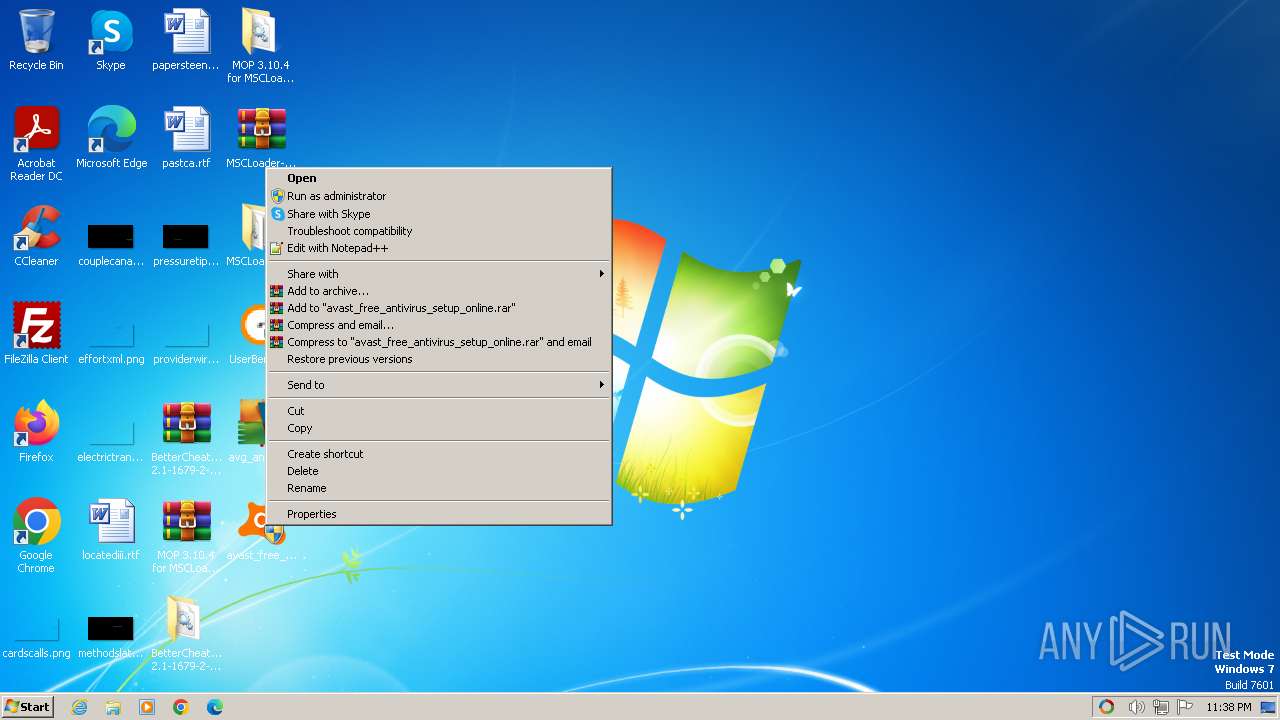
Task: Select the pastca.rtf document icon
Action: [186, 139]
